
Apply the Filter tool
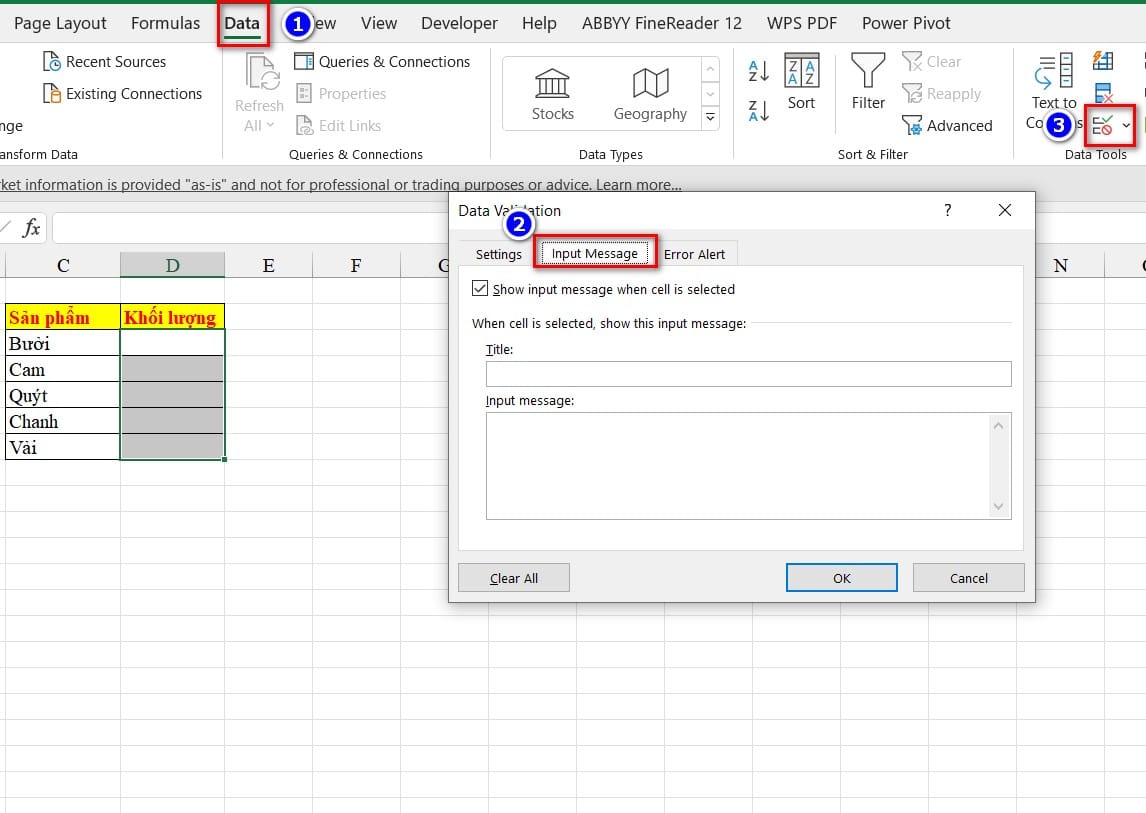867,85
